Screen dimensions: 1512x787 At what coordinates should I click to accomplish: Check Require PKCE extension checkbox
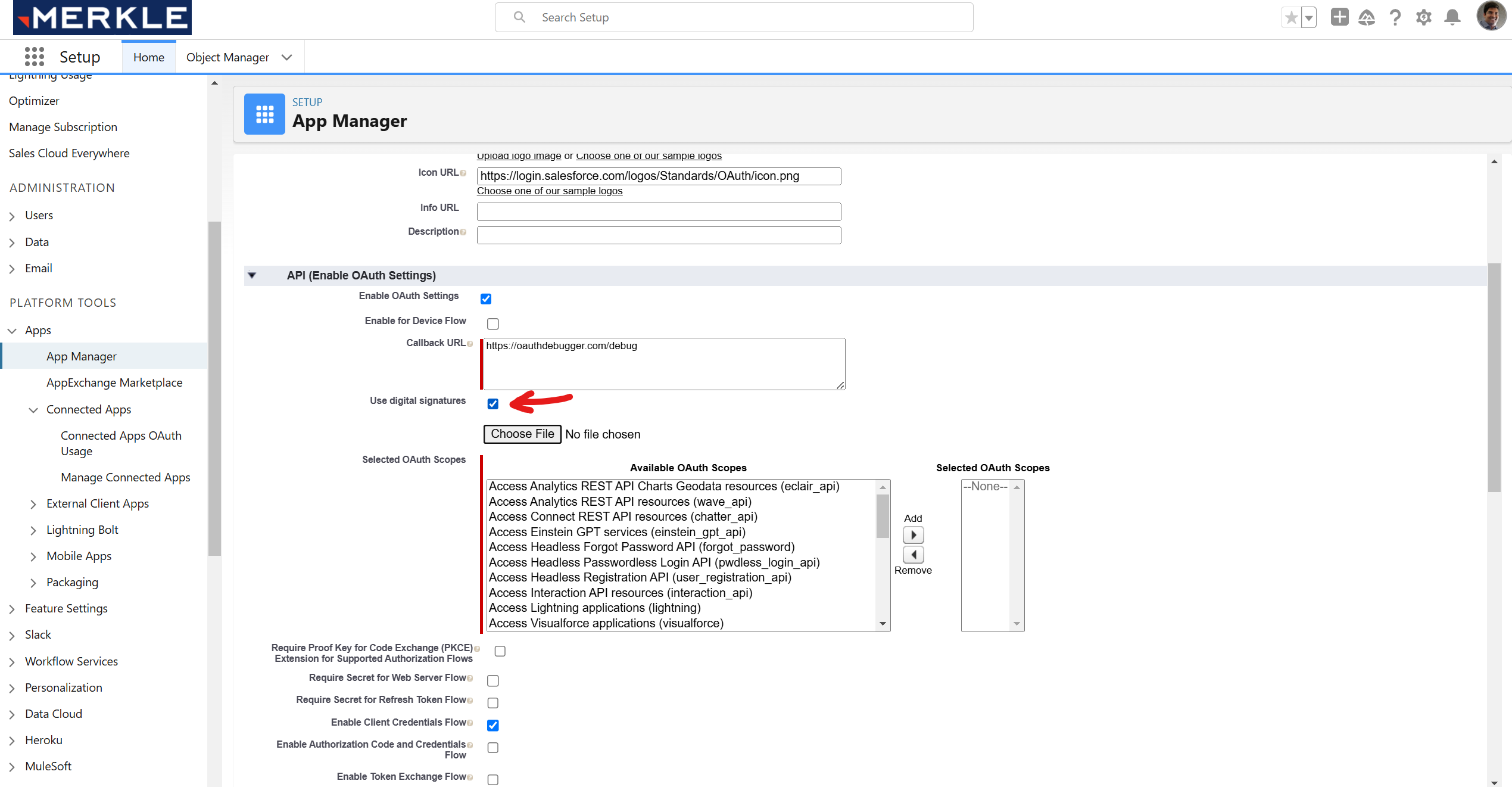pyautogui.click(x=500, y=651)
